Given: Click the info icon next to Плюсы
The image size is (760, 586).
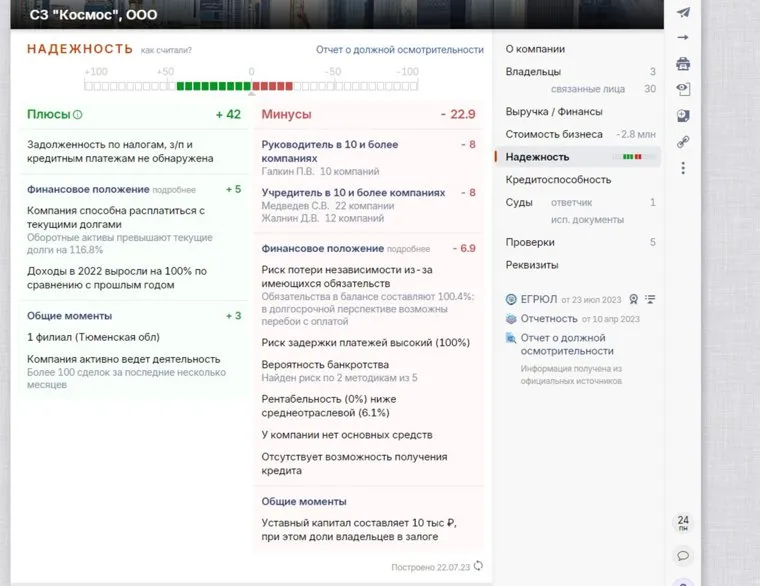Looking at the screenshot, I should coord(78,115).
